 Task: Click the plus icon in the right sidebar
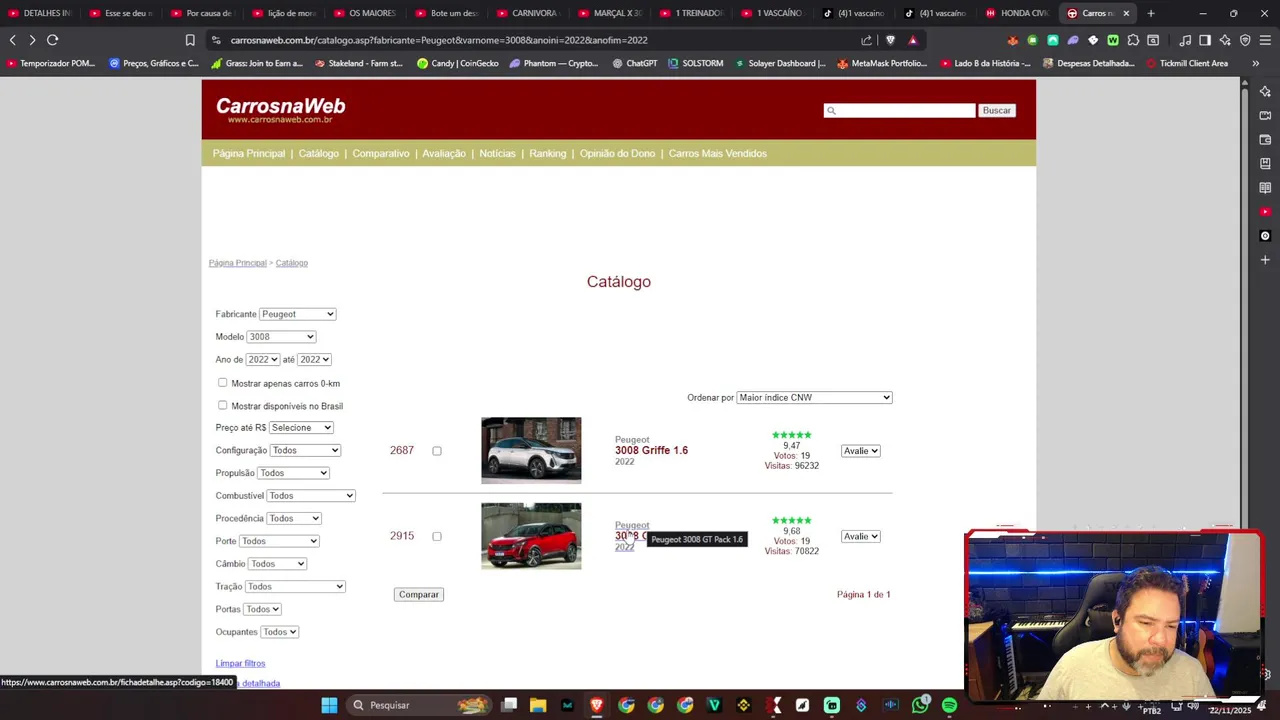tap(1265, 260)
